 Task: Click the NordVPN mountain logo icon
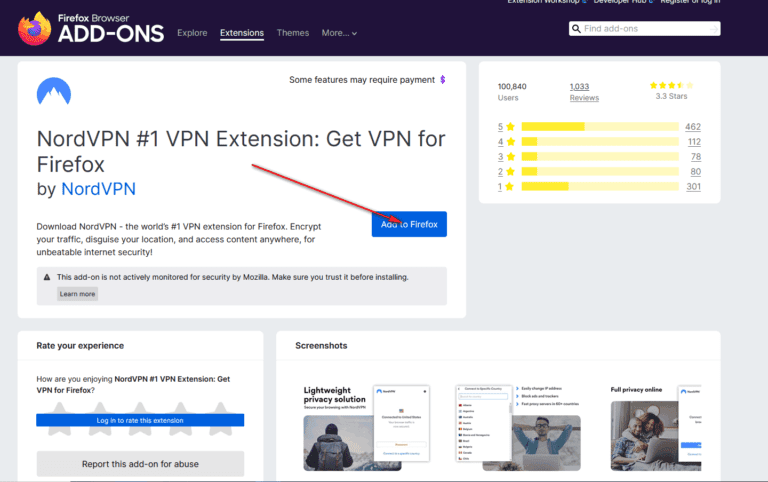tap(54, 91)
